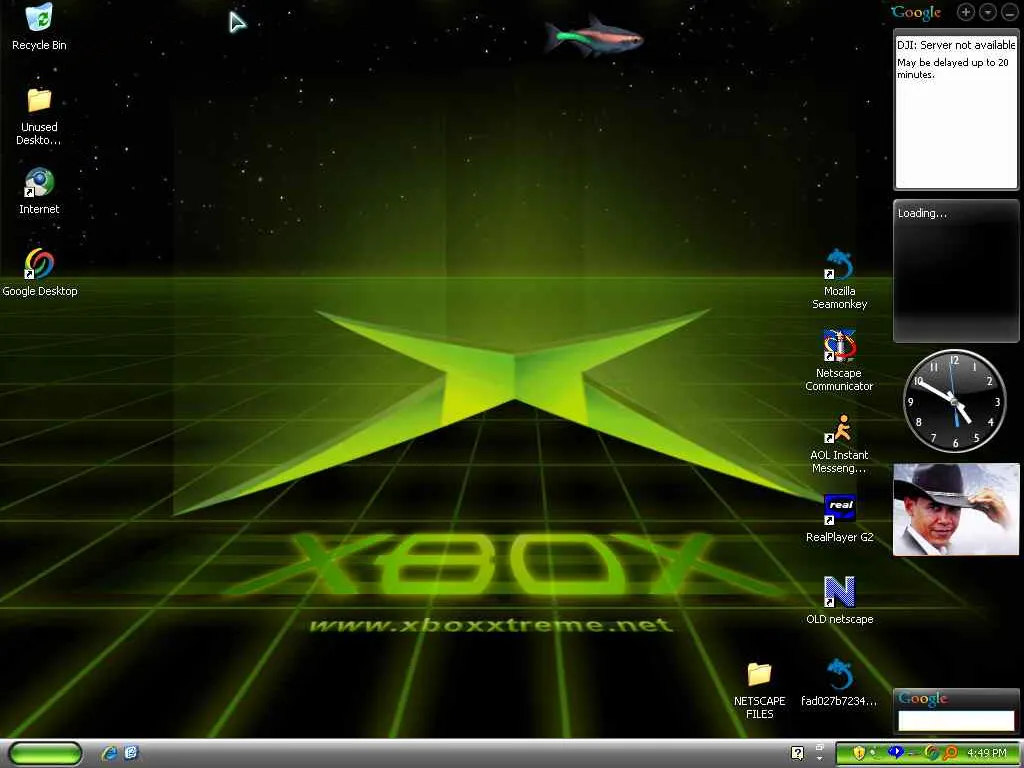
Task: Click the Google logo atop the sidebar
Action: click(916, 12)
